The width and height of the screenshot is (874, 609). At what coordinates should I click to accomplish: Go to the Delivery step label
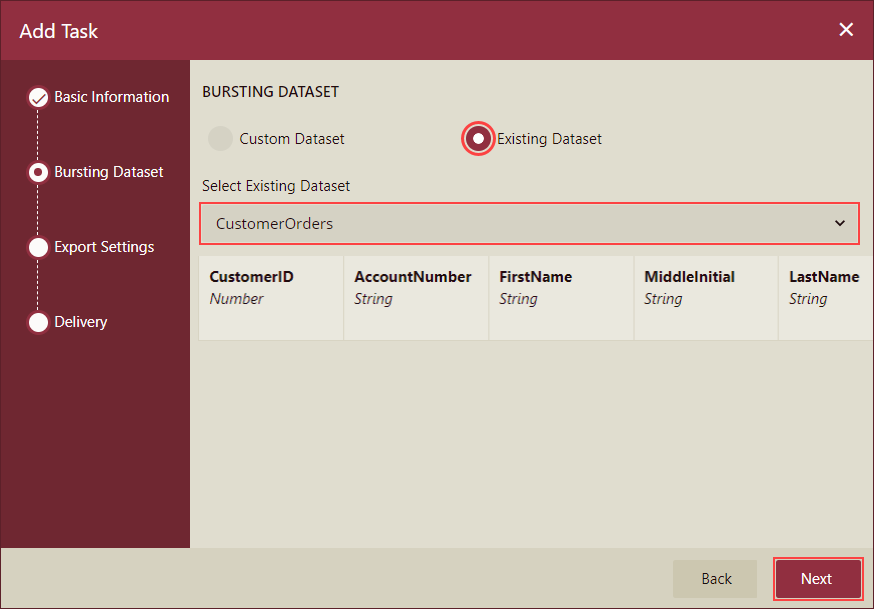coord(80,322)
